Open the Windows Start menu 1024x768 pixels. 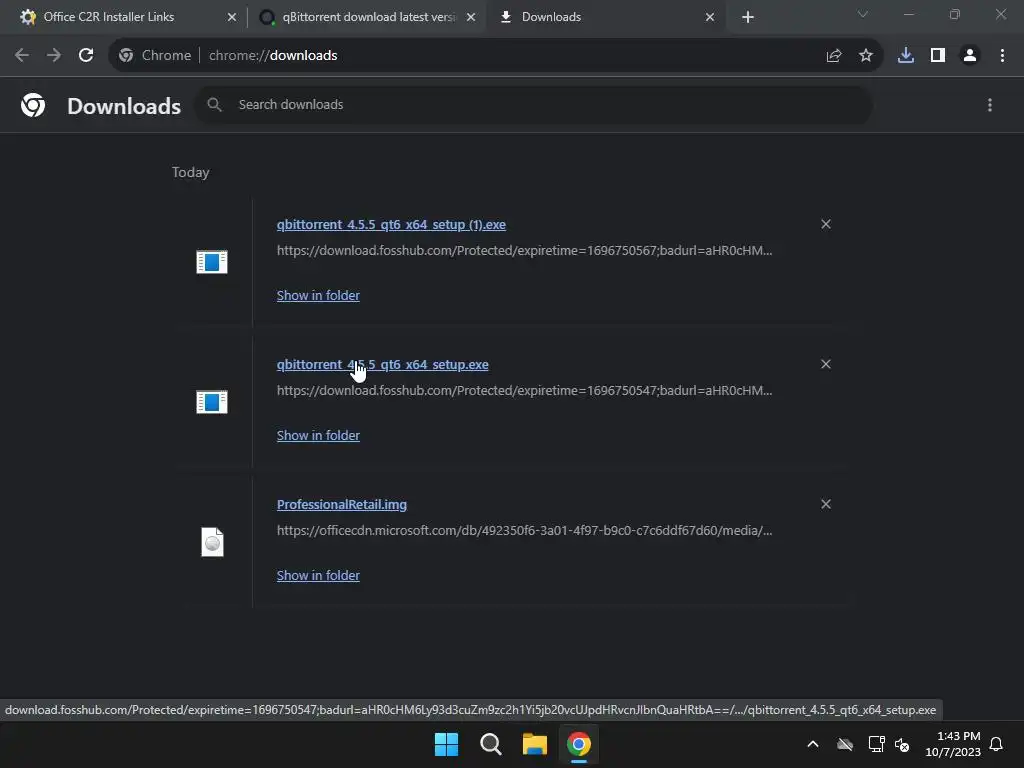[447, 744]
